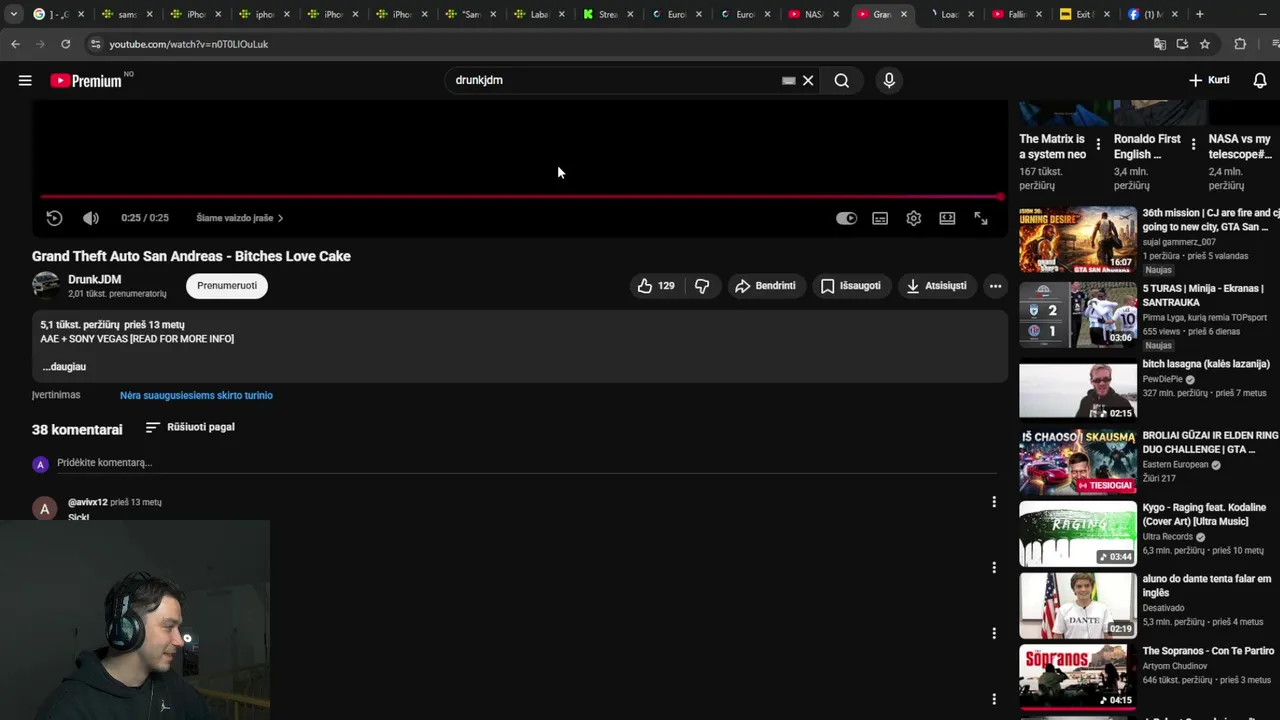The width and height of the screenshot is (1280, 720).
Task: Click the "Pridėkite komentarą" comment field
Action: [x=526, y=463]
